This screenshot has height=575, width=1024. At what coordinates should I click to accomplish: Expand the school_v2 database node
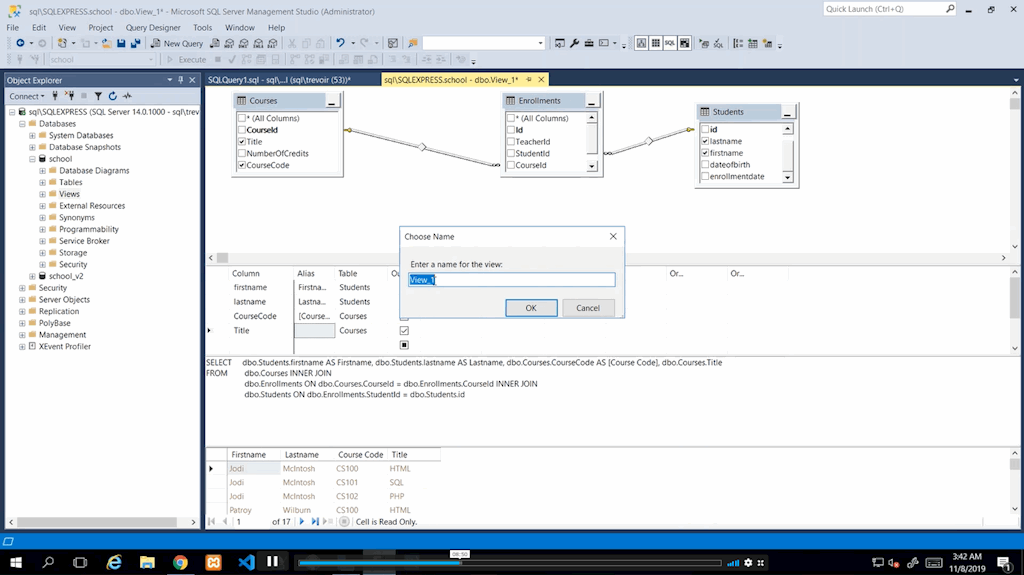(32, 276)
